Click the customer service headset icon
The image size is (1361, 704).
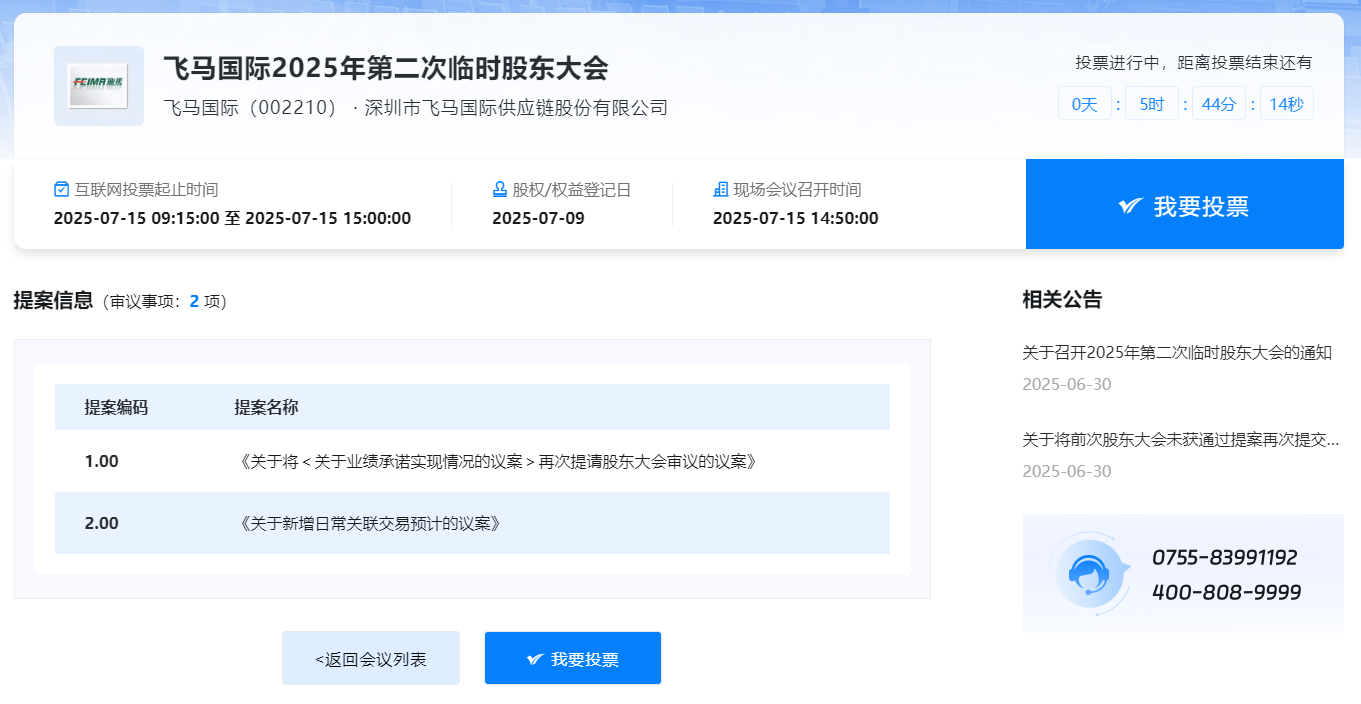1089,573
